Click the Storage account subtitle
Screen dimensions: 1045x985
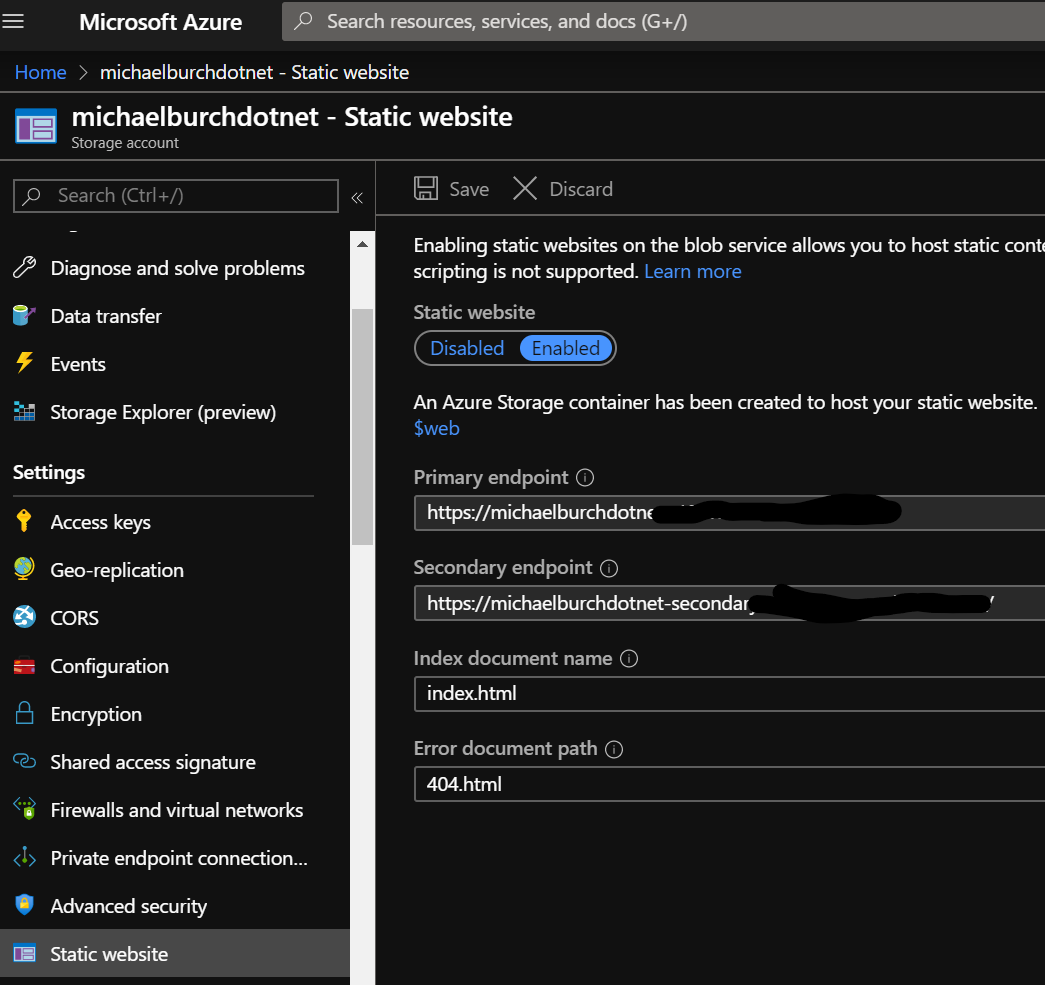[x=125, y=143]
